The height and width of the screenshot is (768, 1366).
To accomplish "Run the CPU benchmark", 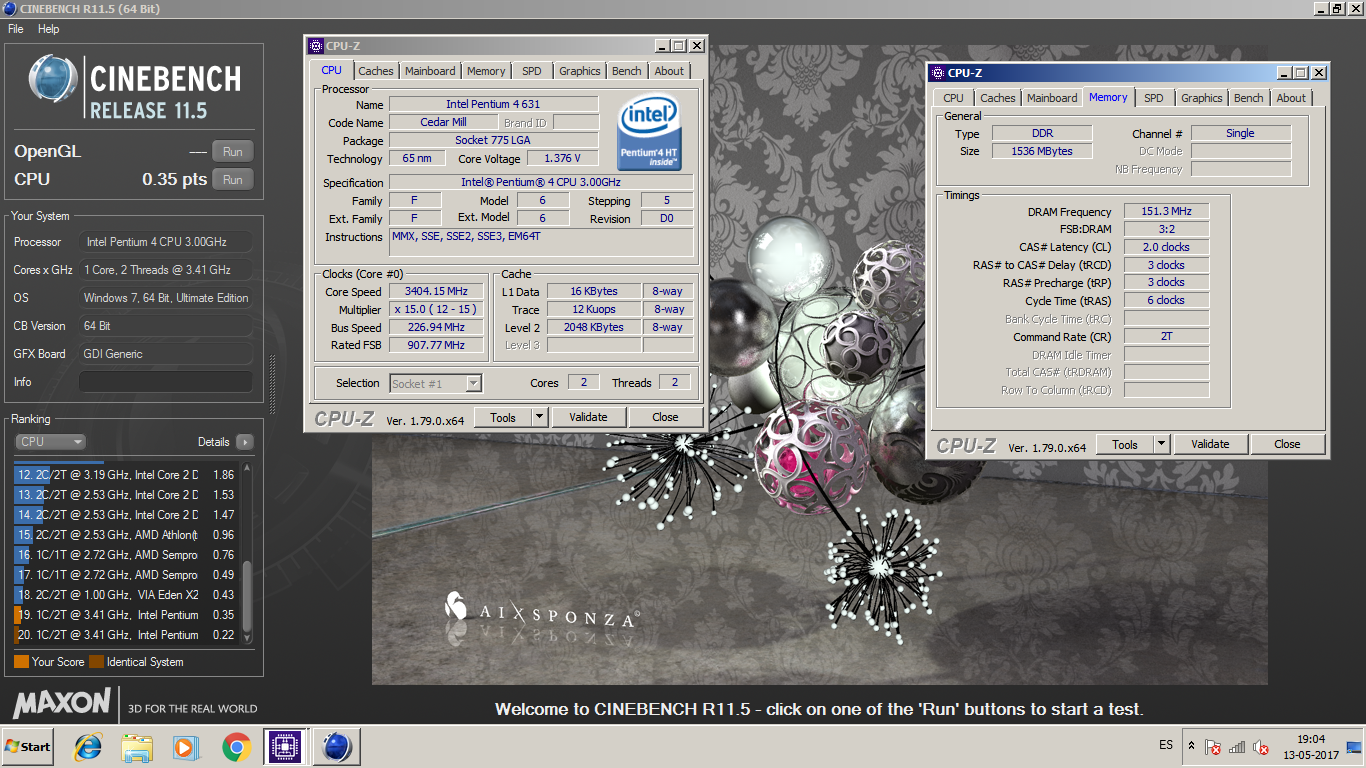I will (233, 180).
